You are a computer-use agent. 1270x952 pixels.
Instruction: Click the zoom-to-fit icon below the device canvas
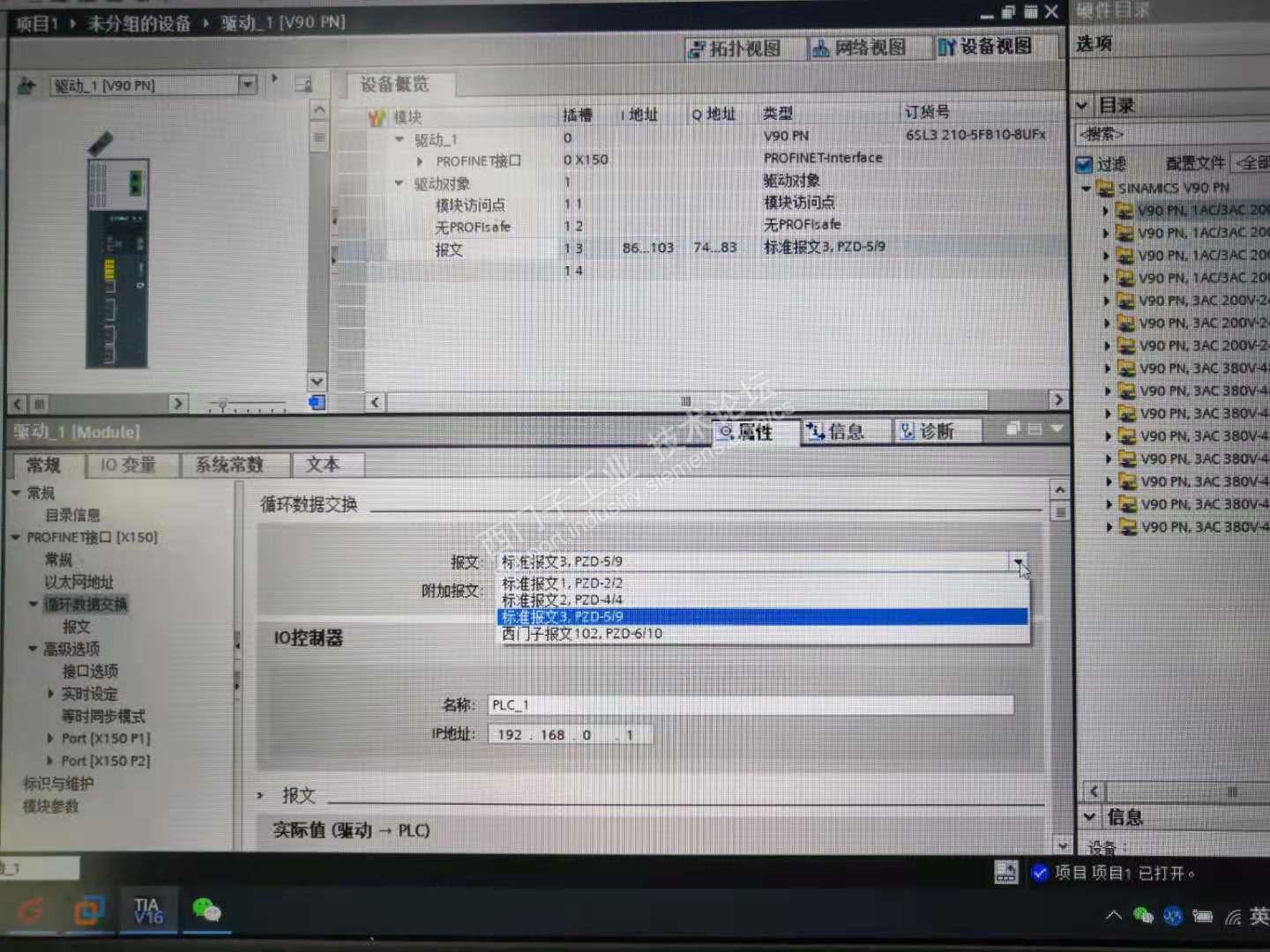317,403
